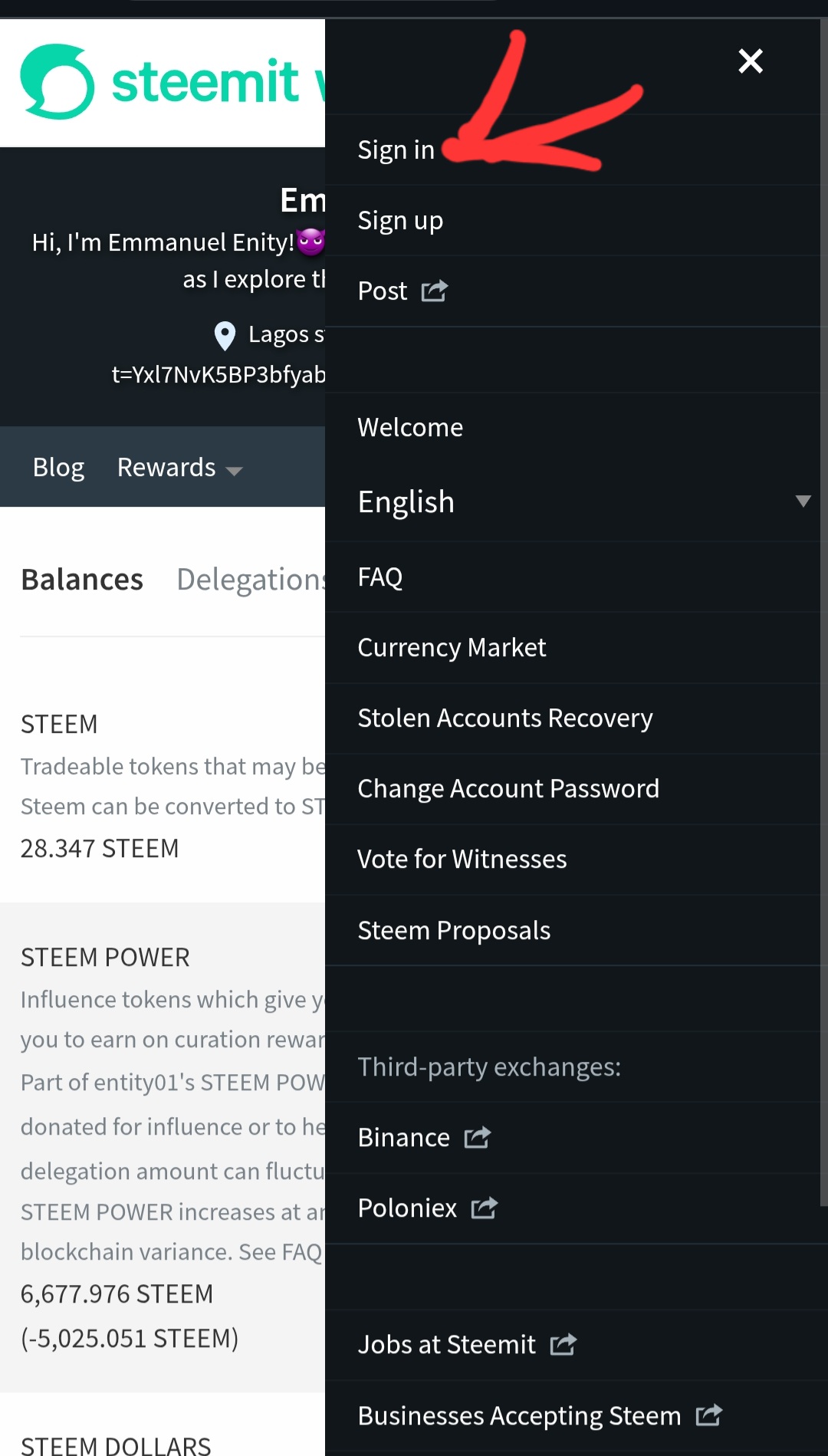Choose Change Account Password
Viewport: 828px width, 1456px height.
[x=508, y=789]
